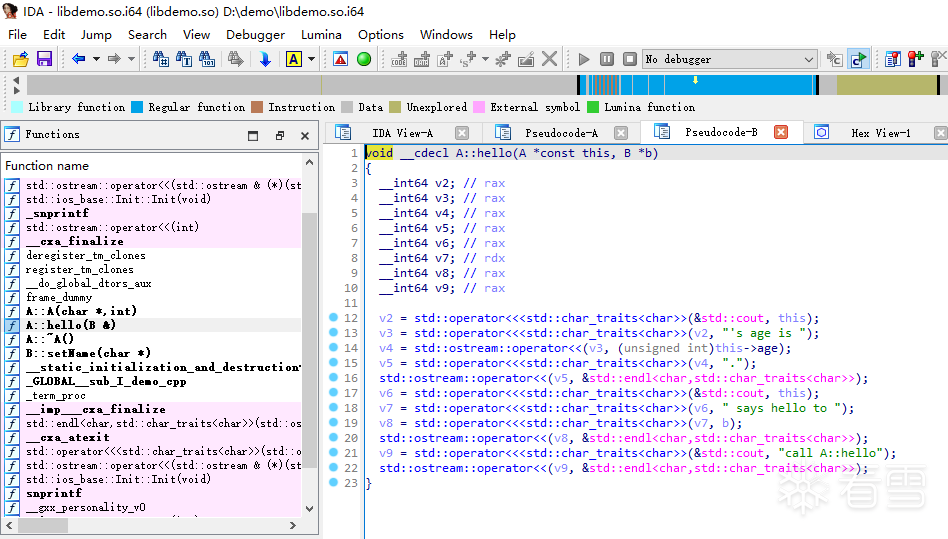This screenshot has height=539, width=948.
Task: Click the Functions list vertical scrollbar thumb
Action: click(x=310, y=340)
